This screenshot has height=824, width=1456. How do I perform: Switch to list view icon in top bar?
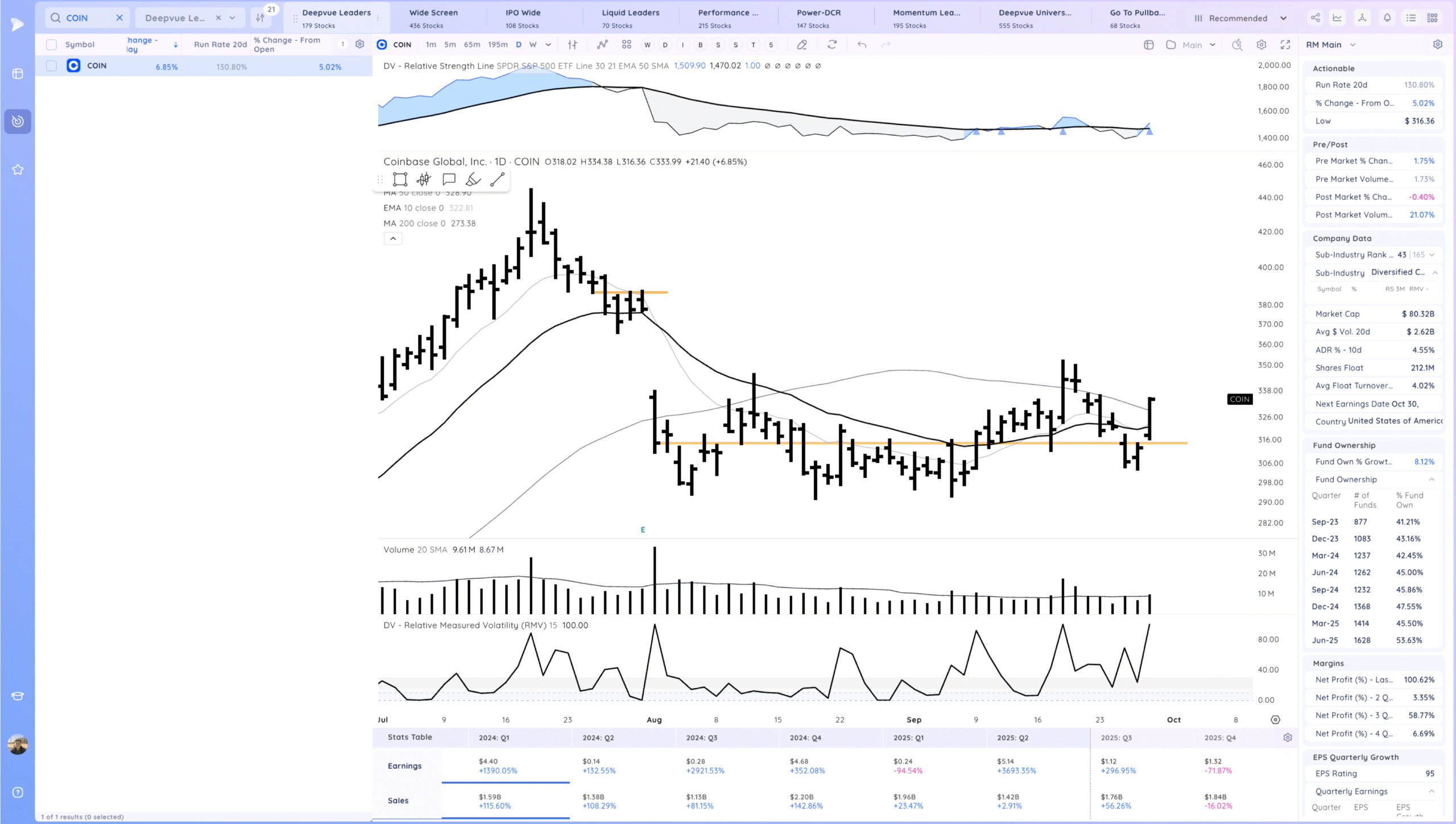click(x=1411, y=18)
